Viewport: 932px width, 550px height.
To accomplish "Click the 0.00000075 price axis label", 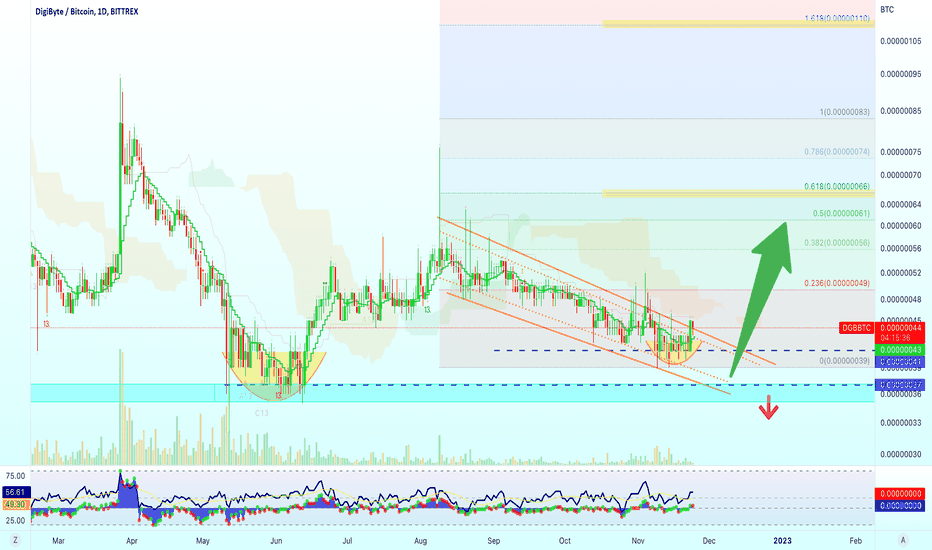I will pyautogui.click(x=900, y=152).
